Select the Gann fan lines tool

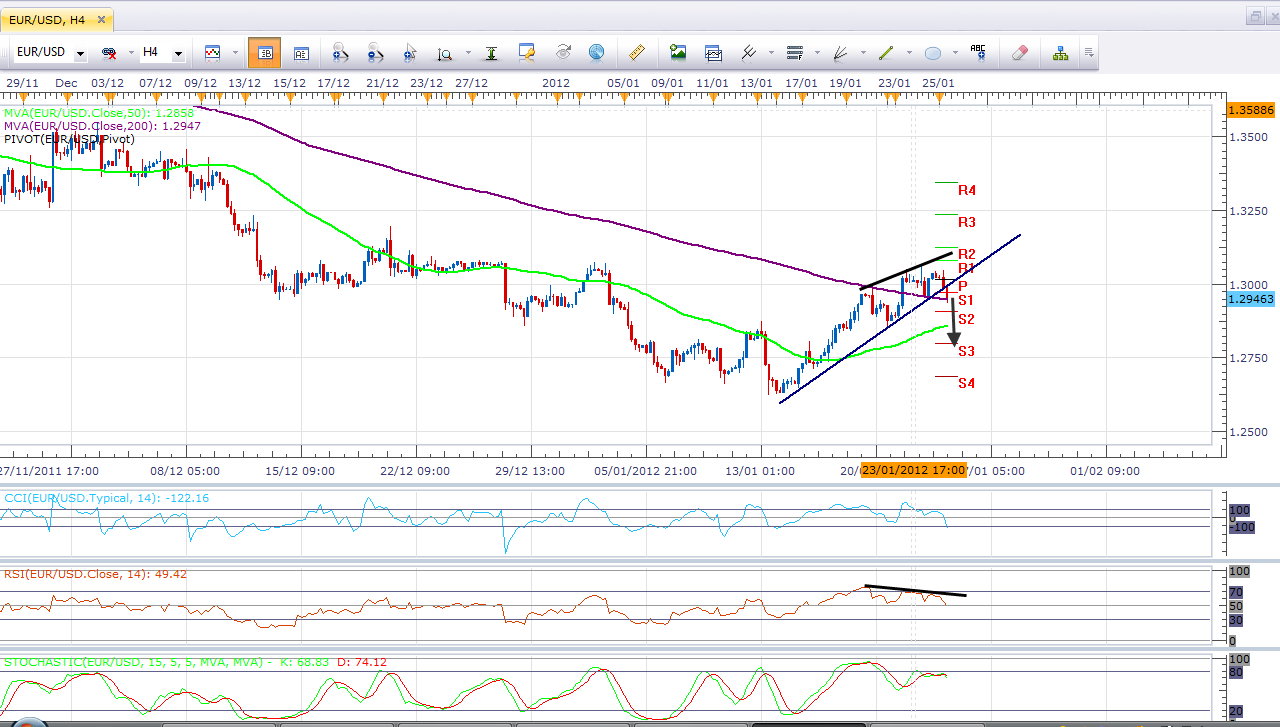tap(841, 53)
